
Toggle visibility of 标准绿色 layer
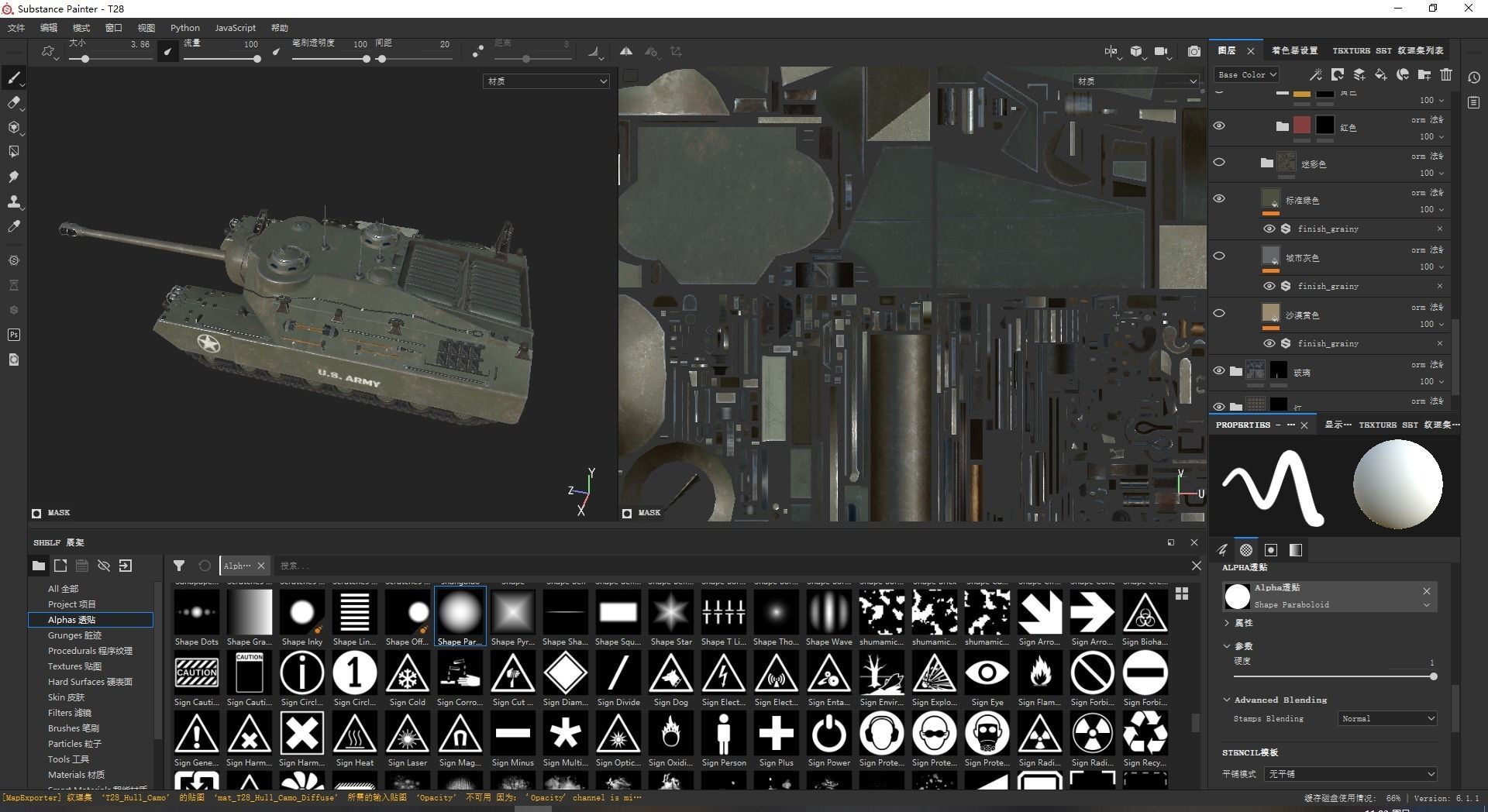[x=1219, y=198]
